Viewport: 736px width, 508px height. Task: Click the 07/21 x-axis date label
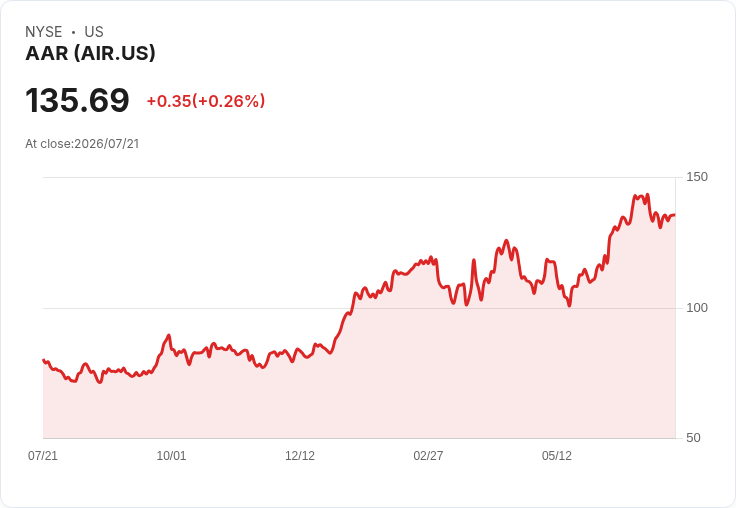(x=43, y=455)
